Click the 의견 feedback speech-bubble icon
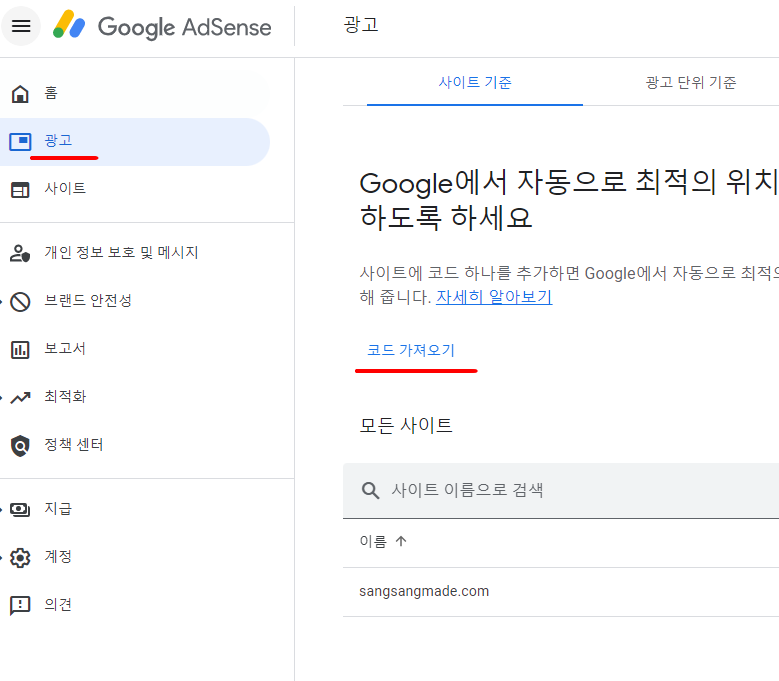This screenshot has width=779, height=681. click(20, 605)
